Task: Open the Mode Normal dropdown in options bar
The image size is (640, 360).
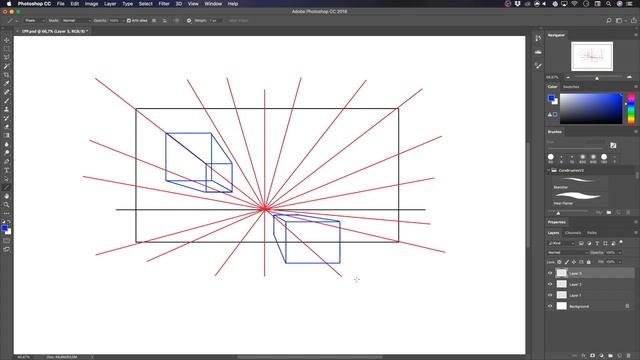Action: [x=76, y=20]
